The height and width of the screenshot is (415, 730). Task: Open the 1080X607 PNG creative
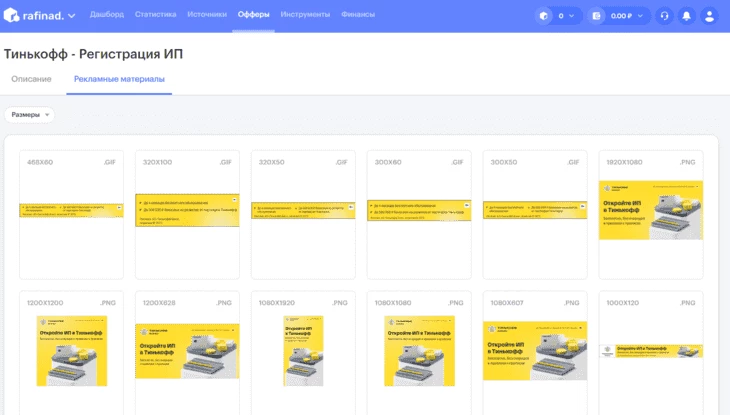(x=535, y=353)
